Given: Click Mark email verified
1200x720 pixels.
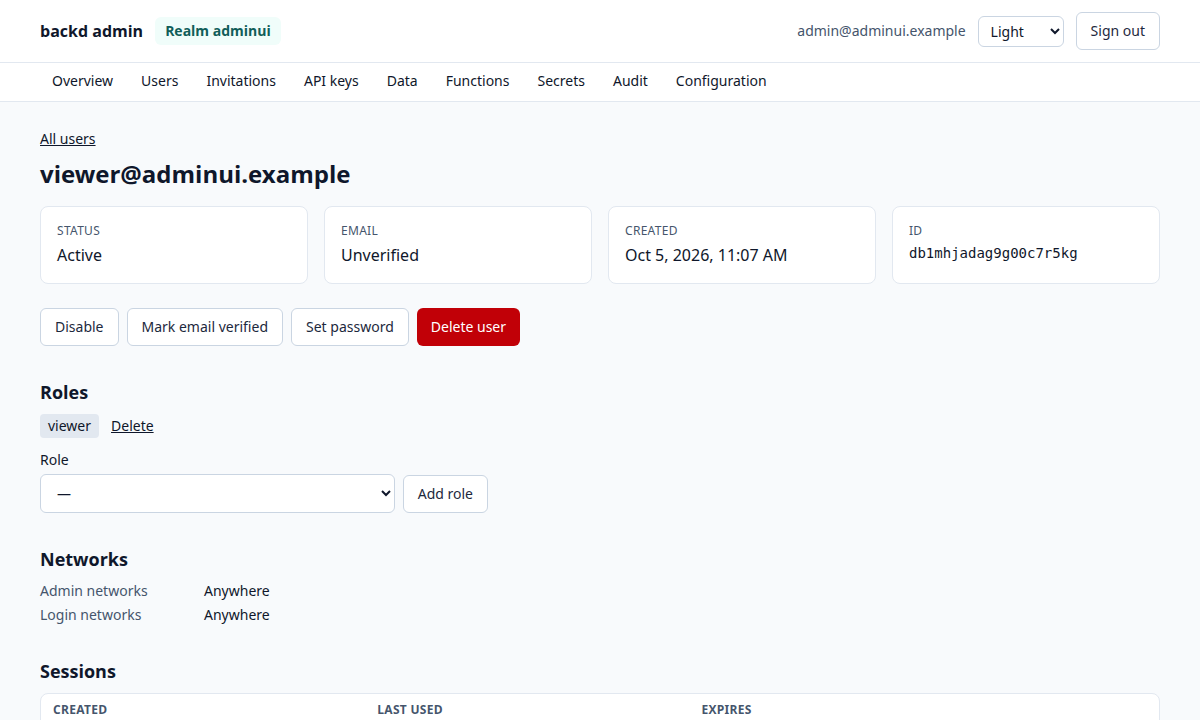Looking at the screenshot, I should pos(205,327).
